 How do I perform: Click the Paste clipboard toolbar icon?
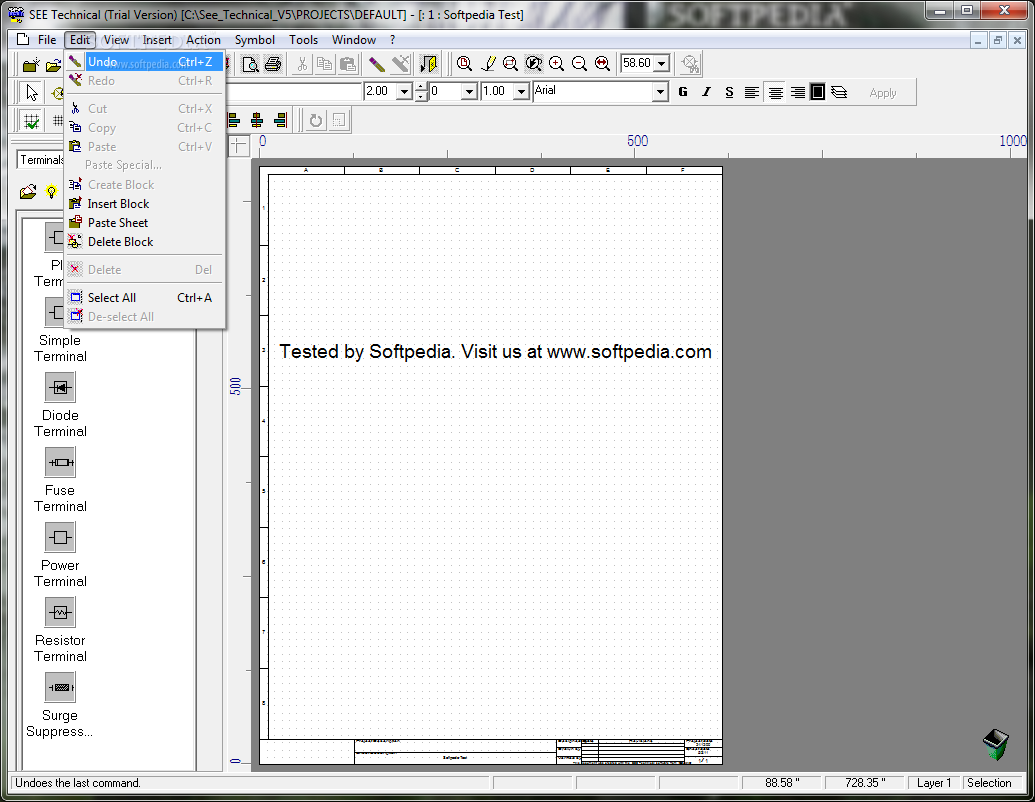click(347, 64)
